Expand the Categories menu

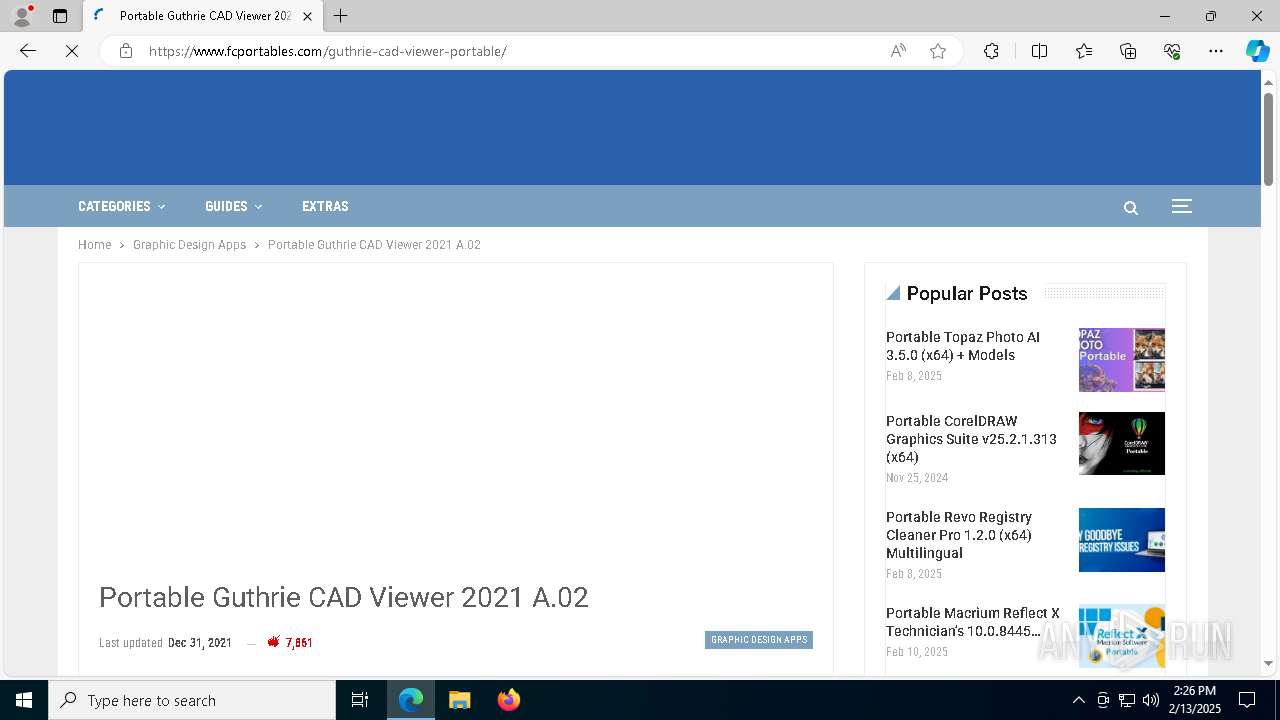pyautogui.click(x=122, y=206)
